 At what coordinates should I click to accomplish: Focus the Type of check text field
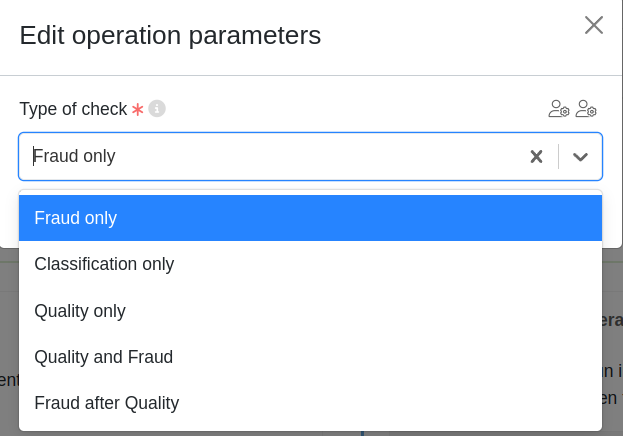[270, 156]
